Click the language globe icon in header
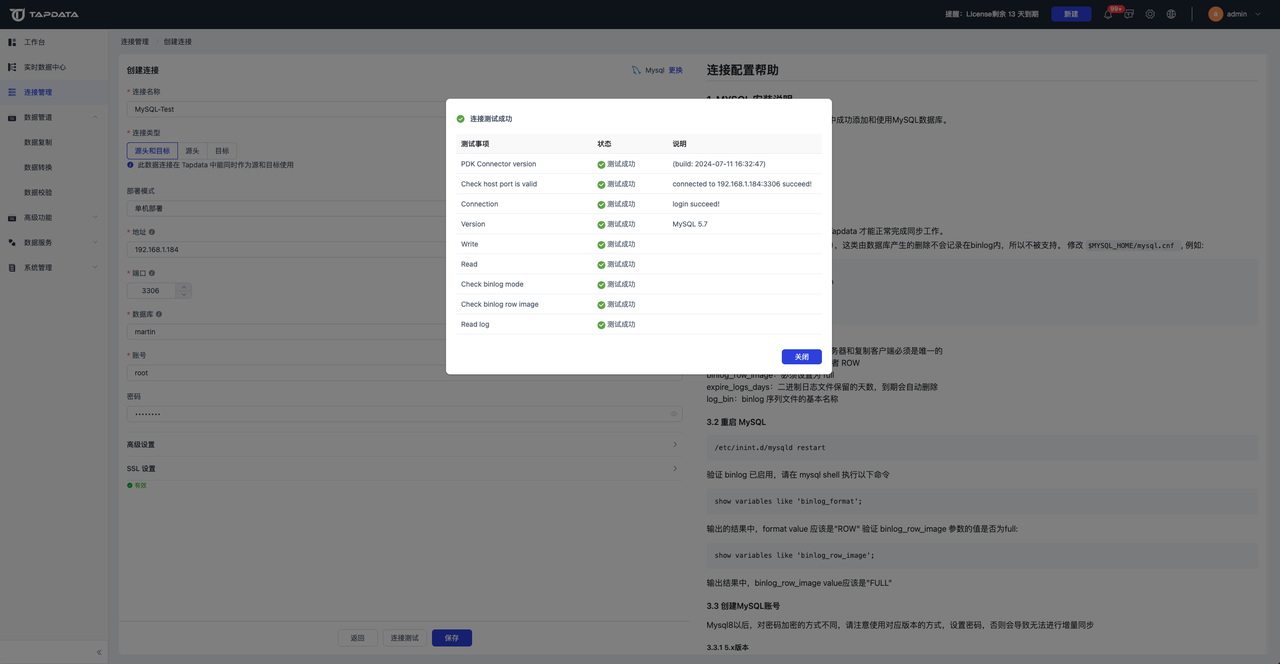Viewport: 1280px width, 664px height. (x=1171, y=14)
